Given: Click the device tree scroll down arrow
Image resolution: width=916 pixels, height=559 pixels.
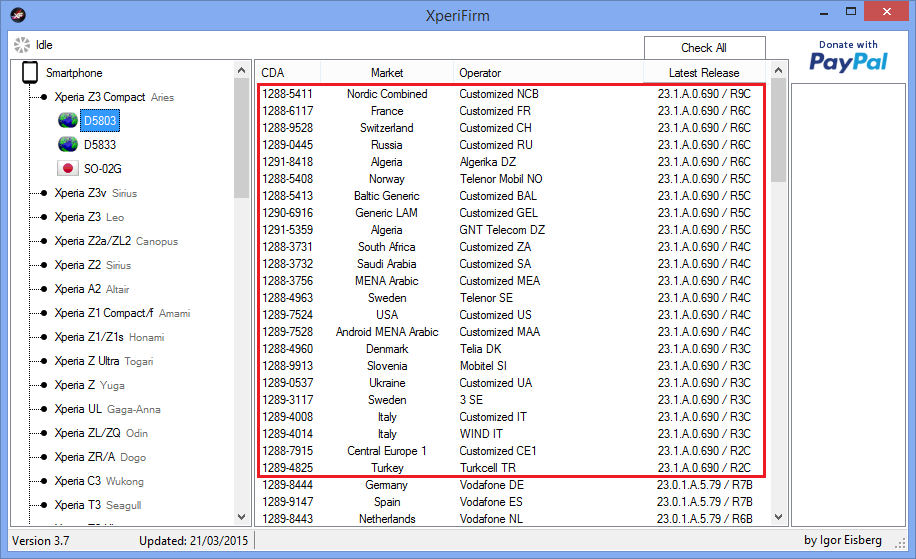Looking at the screenshot, I should pos(241,517).
